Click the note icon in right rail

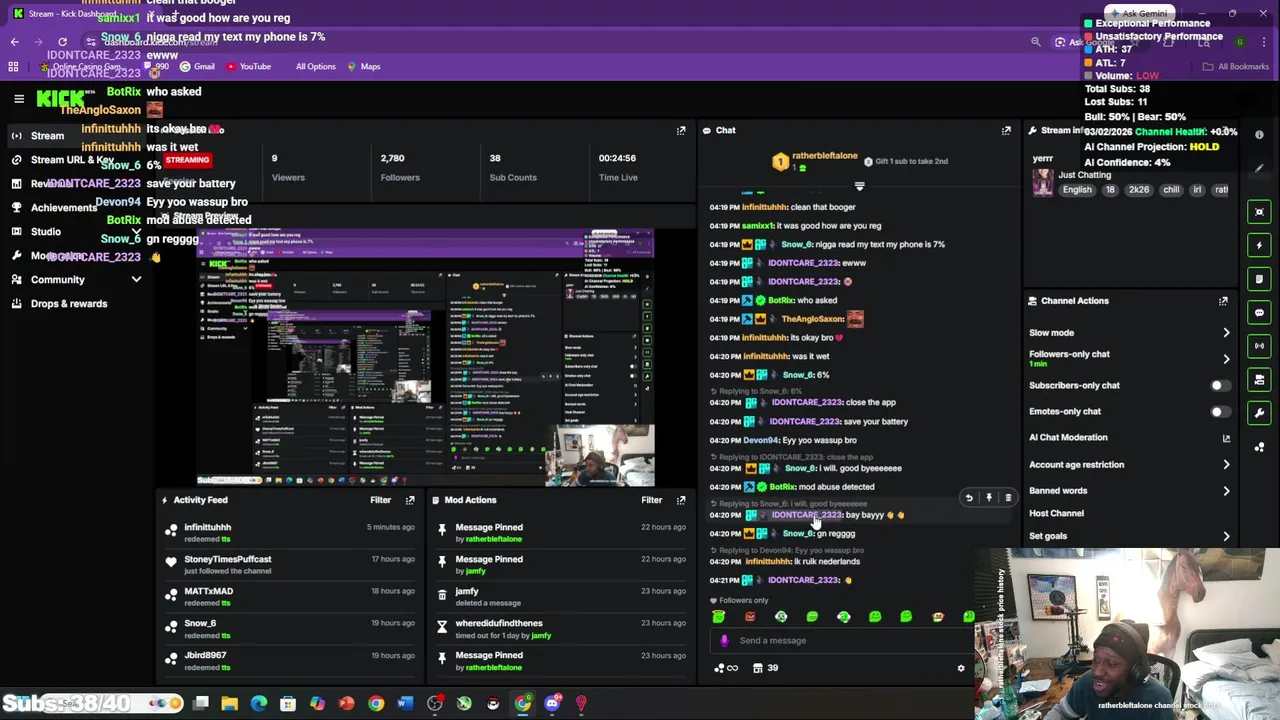1259,279
